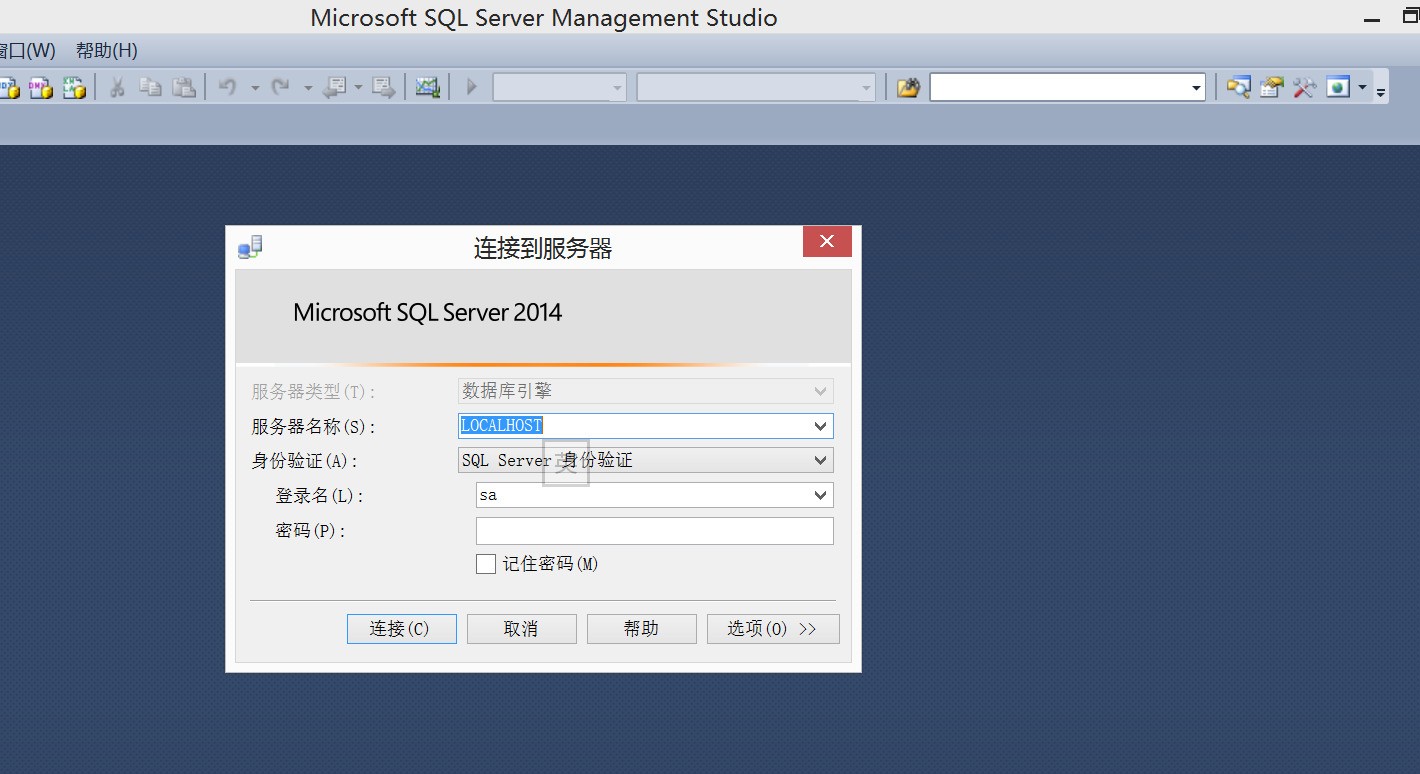Click the Analysis Services DMX query icon
Image resolution: width=1420 pixels, height=774 pixels.
(x=41, y=88)
